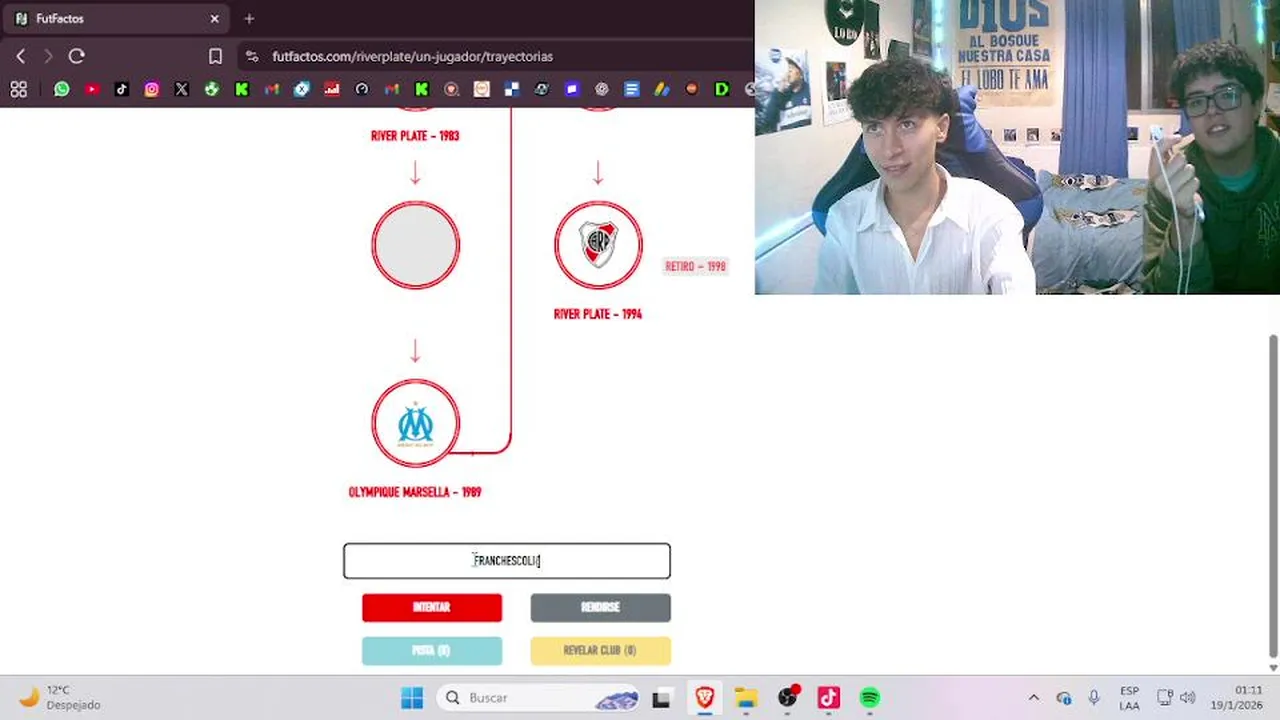Open the 12°C Despejado weather widget
This screenshot has width=1280, height=720.
click(60, 697)
